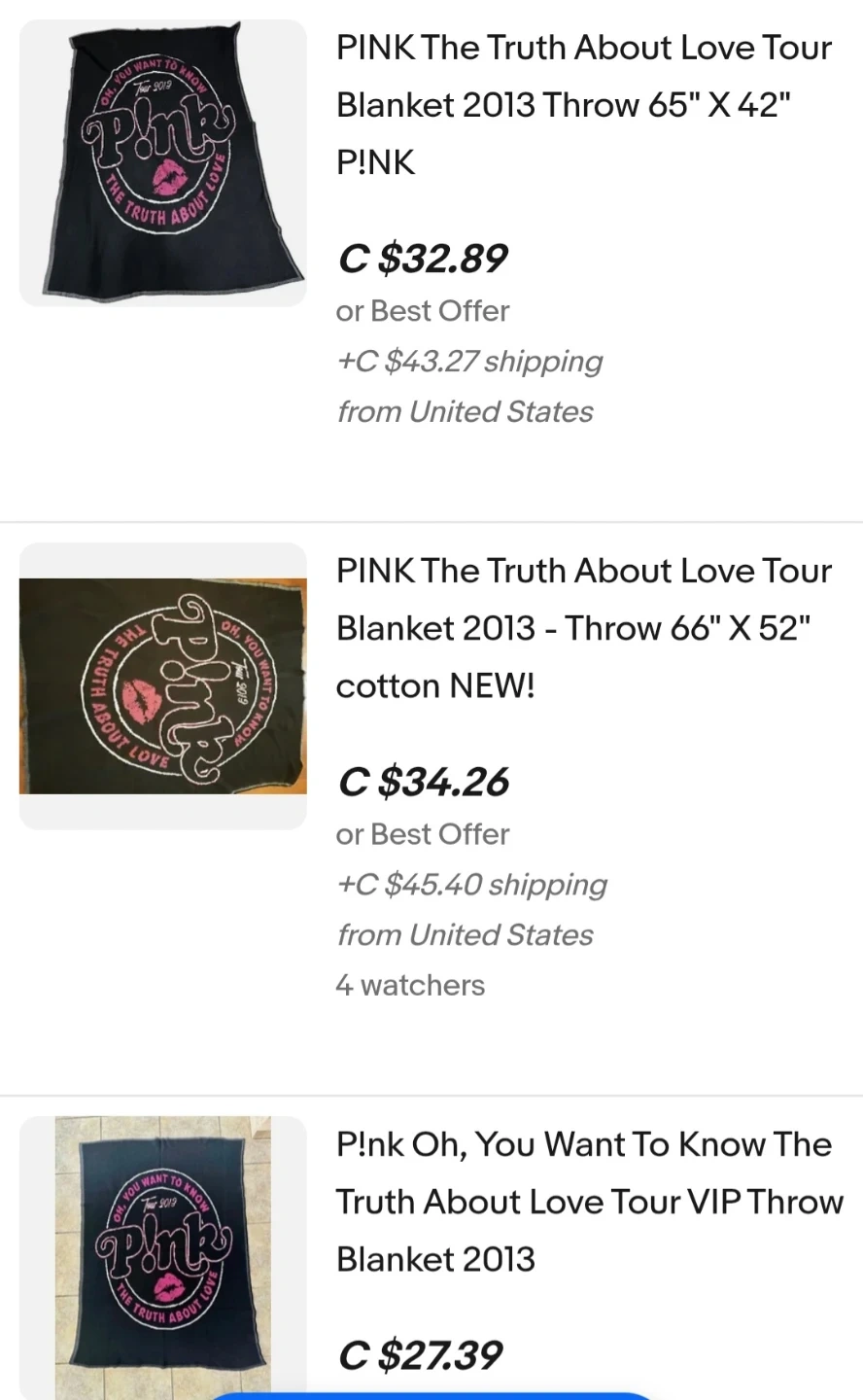The width and height of the screenshot is (863, 1400).
Task: Tap 'from United States' under C $45.40 shipping
Action: 465,935
